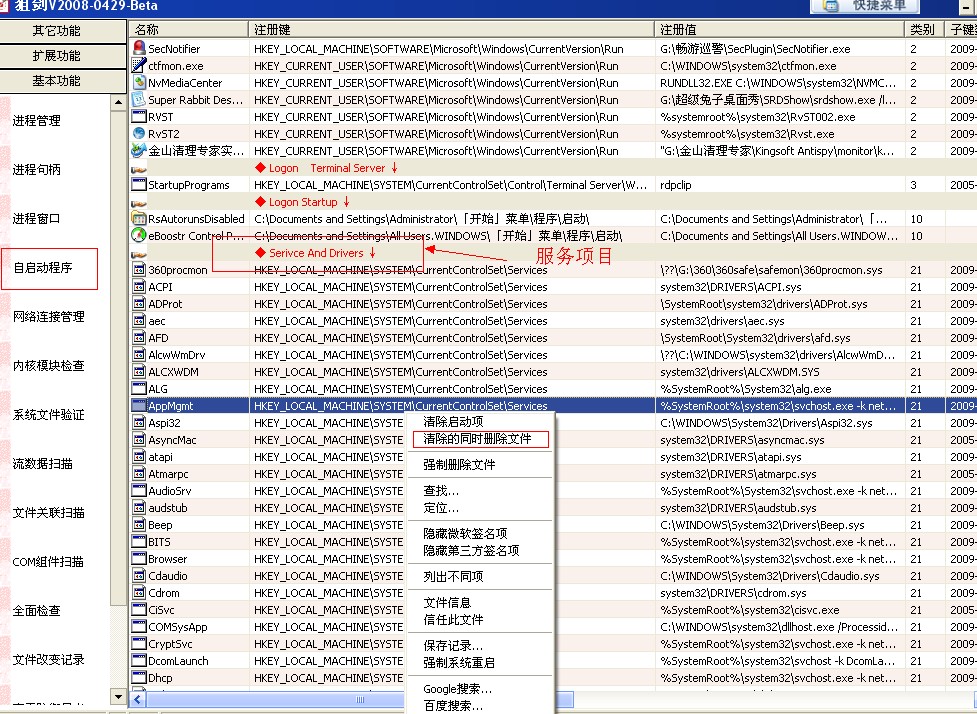
Task: Click the 金山清理专家实... row icon
Action: [x=139, y=150]
